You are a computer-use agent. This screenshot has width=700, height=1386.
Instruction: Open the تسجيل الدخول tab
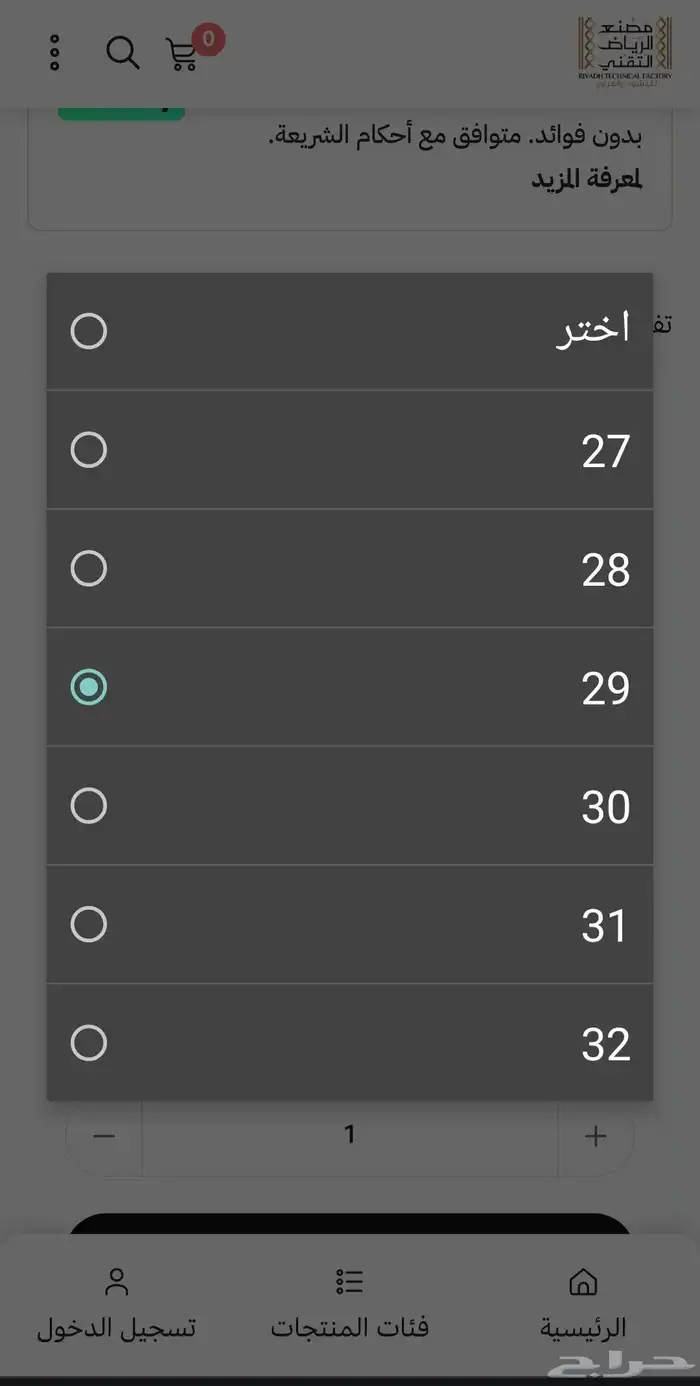pyautogui.click(x=117, y=1328)
